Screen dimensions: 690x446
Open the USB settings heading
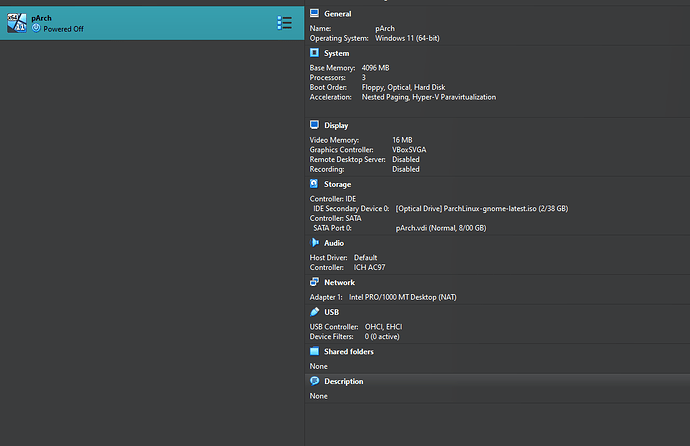coord(331,312)
